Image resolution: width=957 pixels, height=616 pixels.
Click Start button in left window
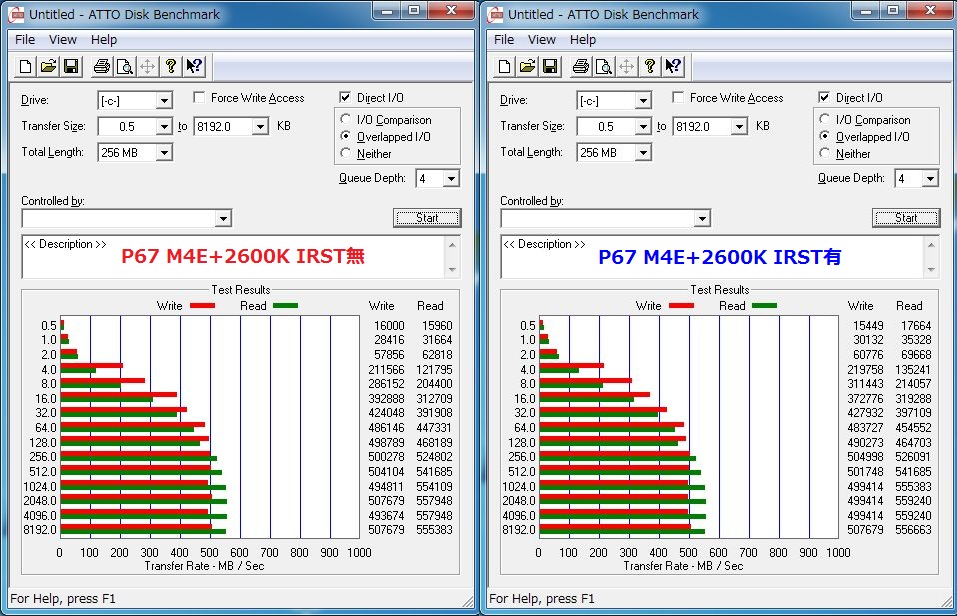pyautogui.click(x=427, y=218)
